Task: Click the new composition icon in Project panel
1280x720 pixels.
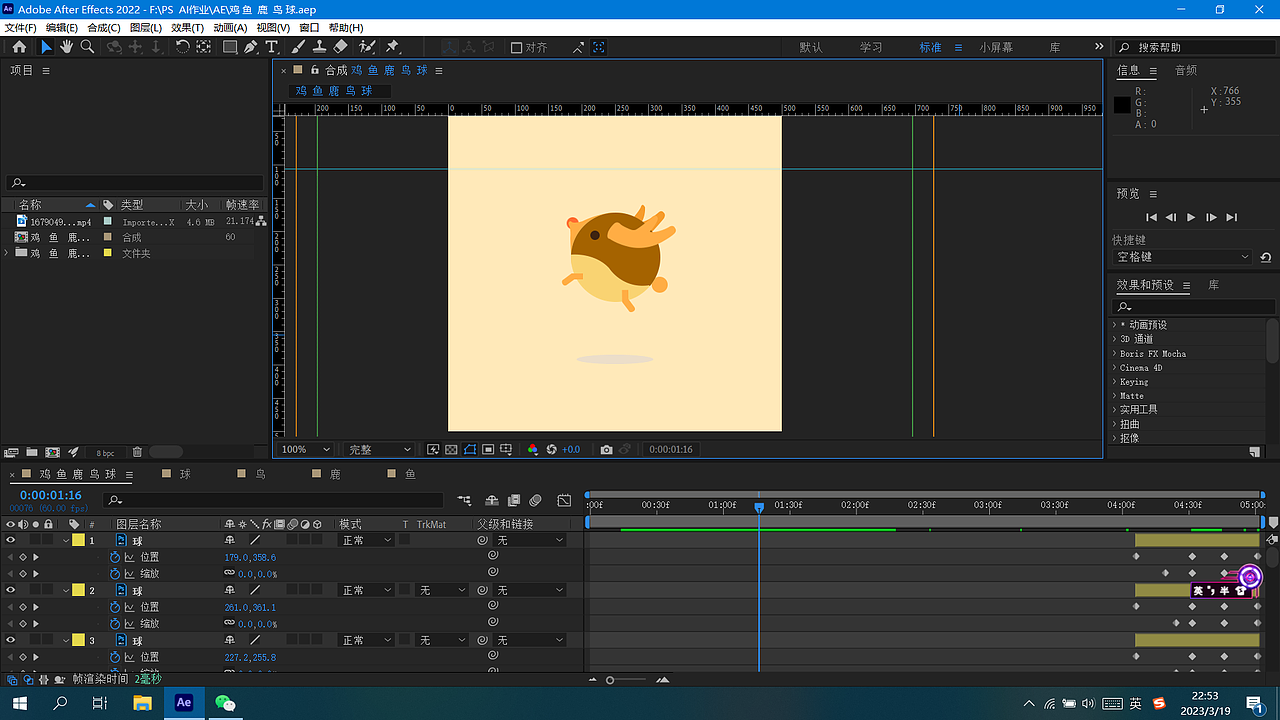Action: click(52, 452)
